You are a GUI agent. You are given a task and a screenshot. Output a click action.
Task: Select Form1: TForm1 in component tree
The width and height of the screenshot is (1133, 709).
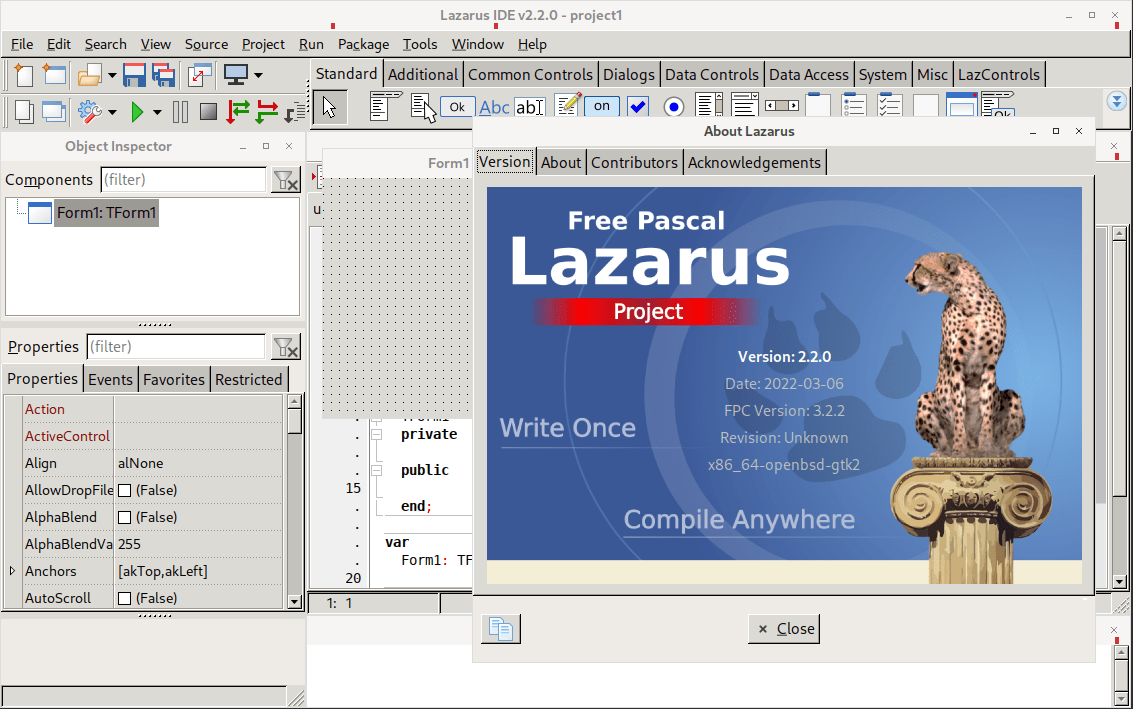106,212
